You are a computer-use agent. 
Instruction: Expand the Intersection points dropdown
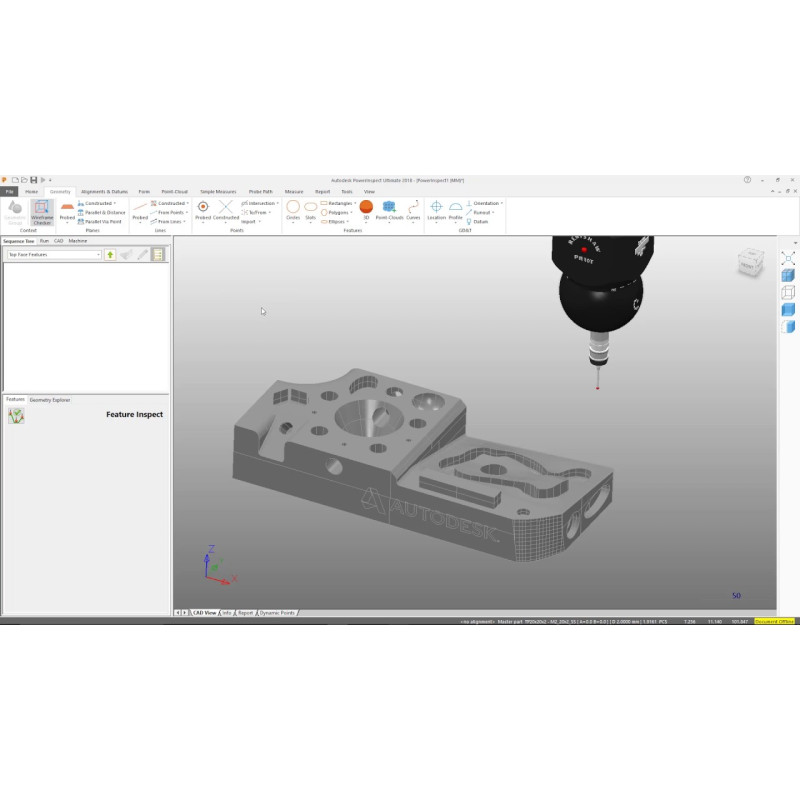pos(275,203)
